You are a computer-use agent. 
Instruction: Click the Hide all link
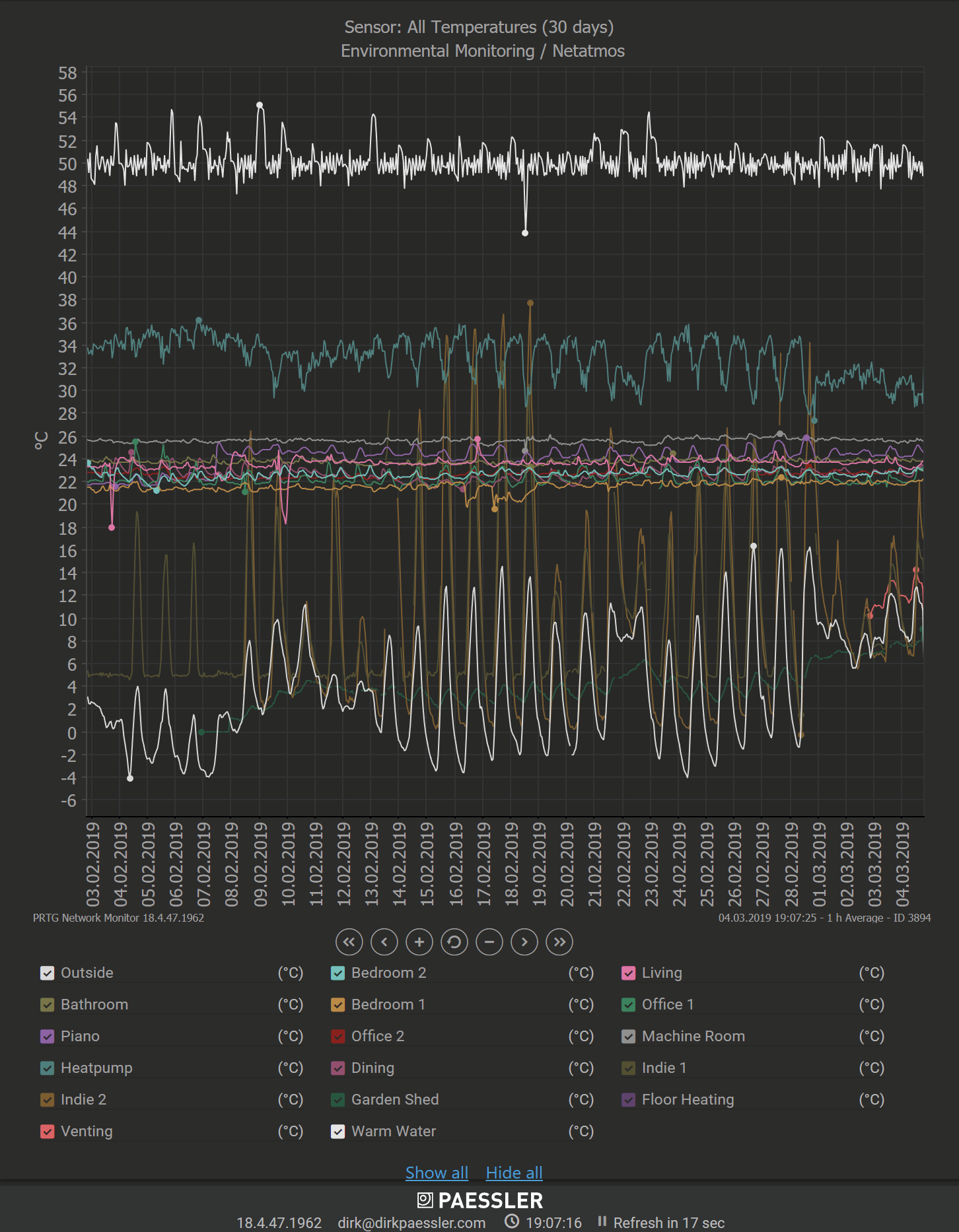514,1173
